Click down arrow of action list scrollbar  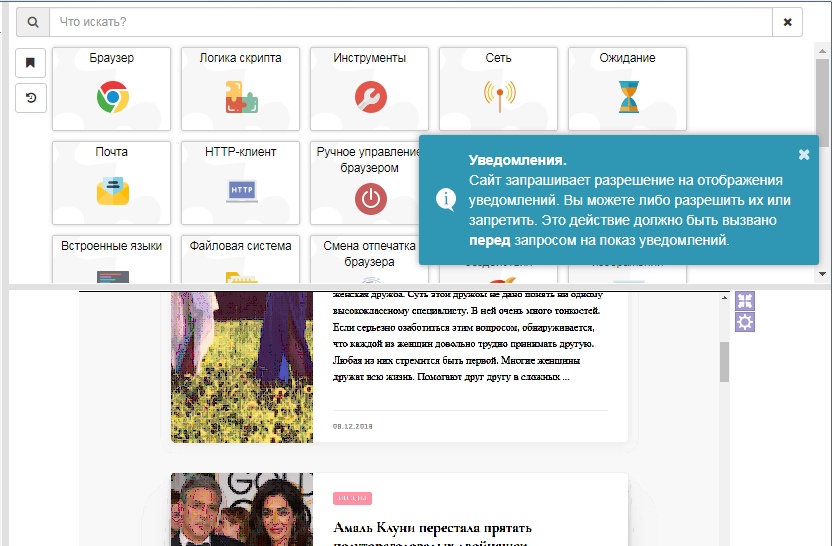tap(822, 274)
